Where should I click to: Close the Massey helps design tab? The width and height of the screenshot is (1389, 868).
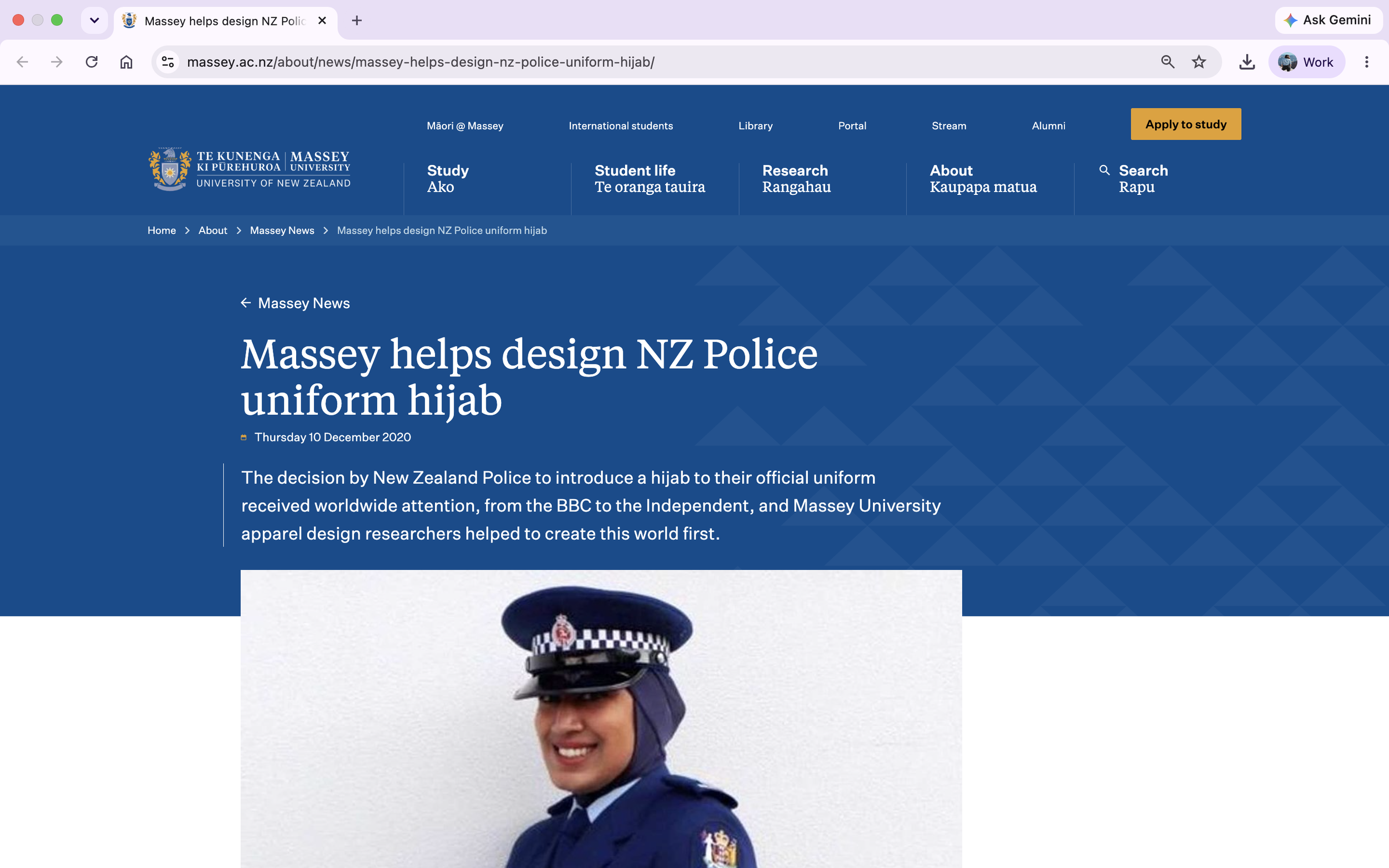point(322,21)
